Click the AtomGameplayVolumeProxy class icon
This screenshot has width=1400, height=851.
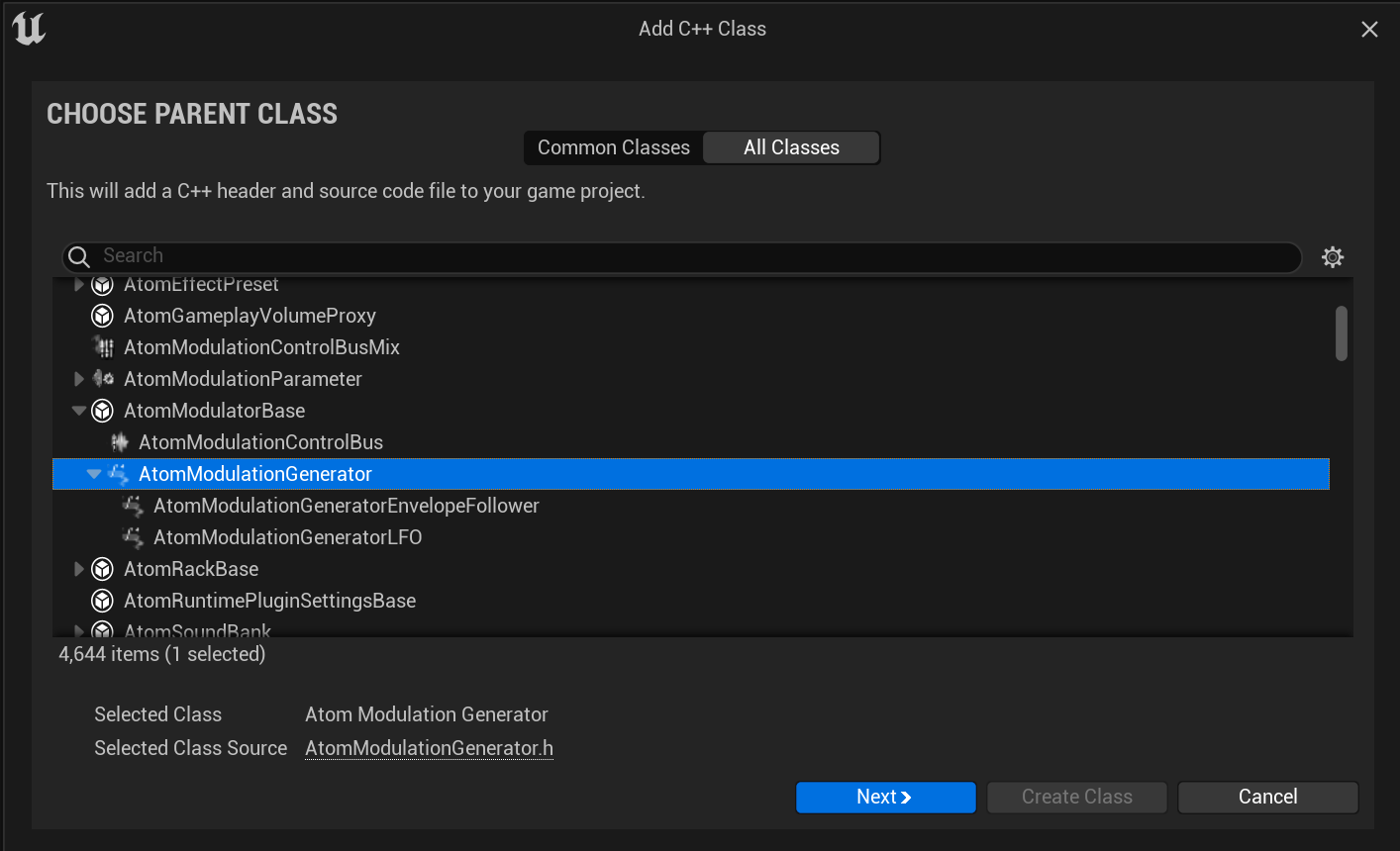click(x=102, y=316)
